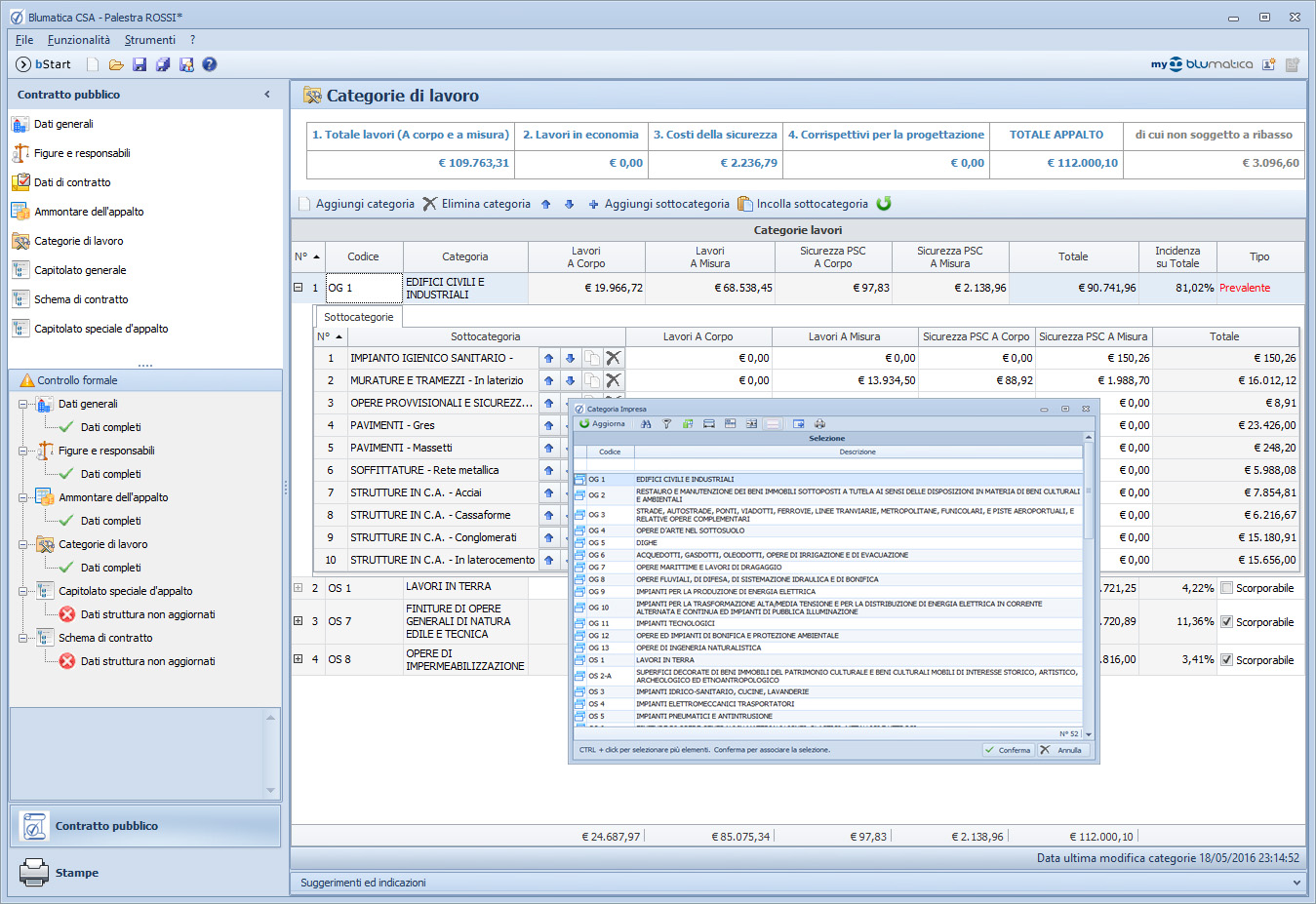This screenshot has width=1316, height=904.
Task: Uncheck Scorporabile for the OS 8 row
Action: (x=1226, y=660)
